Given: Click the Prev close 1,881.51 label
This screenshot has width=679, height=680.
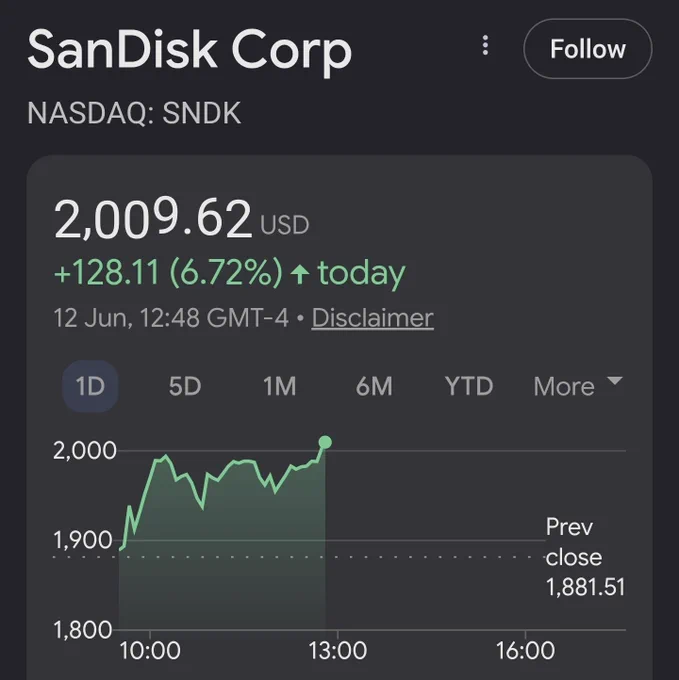Looking at the screenshot, I should 585,557.
